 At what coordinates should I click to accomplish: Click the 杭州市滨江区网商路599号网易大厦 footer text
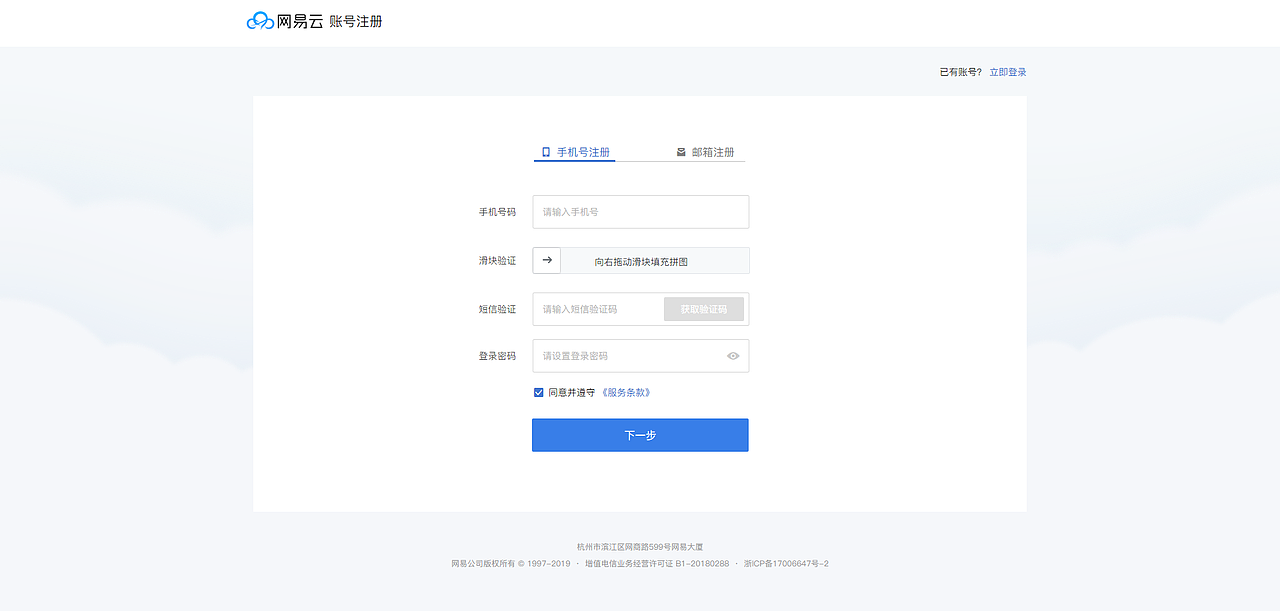pyautogui.click(x=640, y=547)
